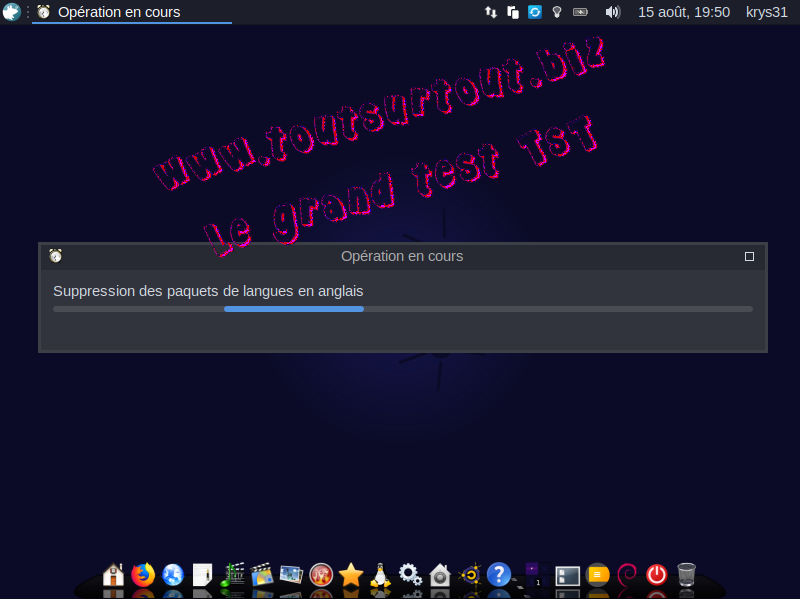This screenshot has height=599, width=800.
Task: Switch workspace using the dock pager
Action: tap(538, 575)
